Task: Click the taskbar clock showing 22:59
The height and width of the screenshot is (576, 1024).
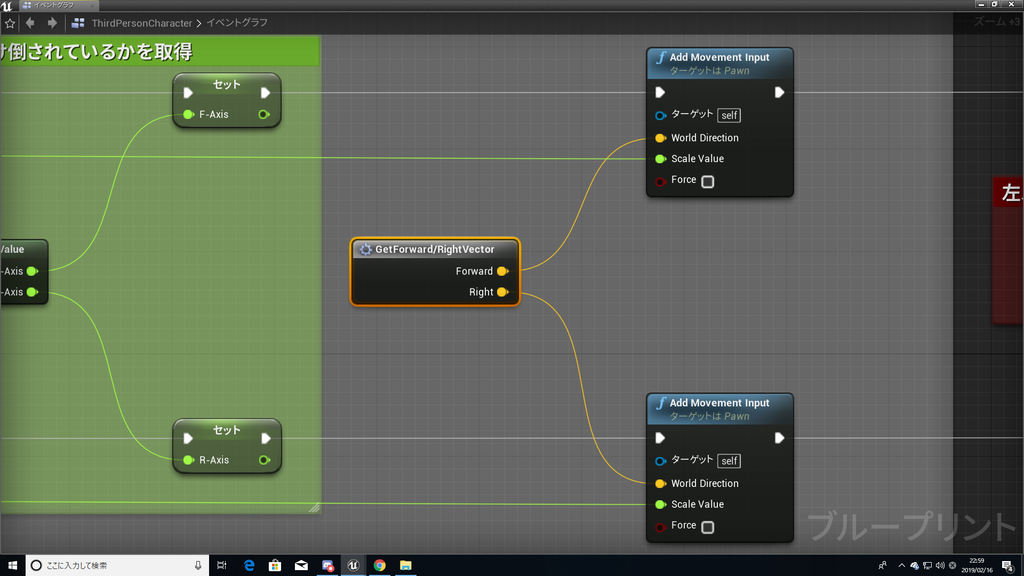Action: pos(976,566)
